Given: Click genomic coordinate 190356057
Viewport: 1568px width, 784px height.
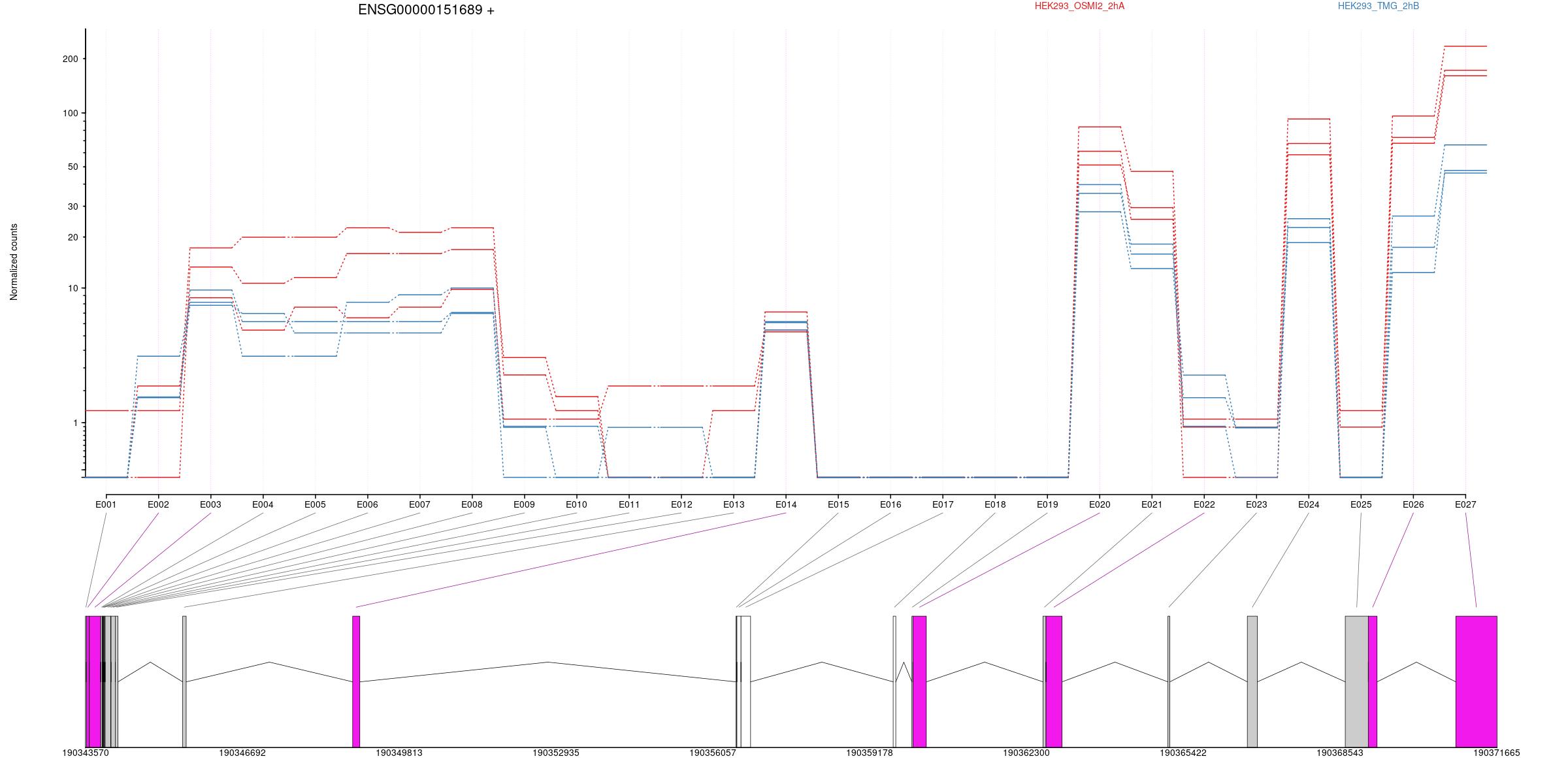Looking at the screenshot, I should [x=713, y=753].
